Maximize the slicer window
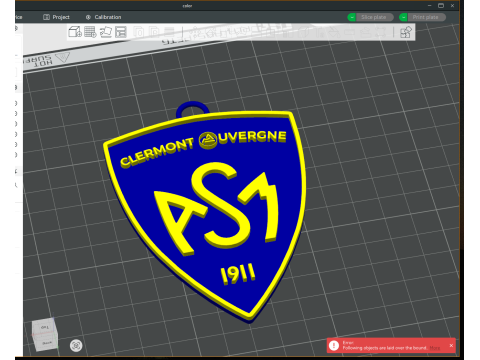The width and height of the screenshot is (480, 360). coord(441,5)
